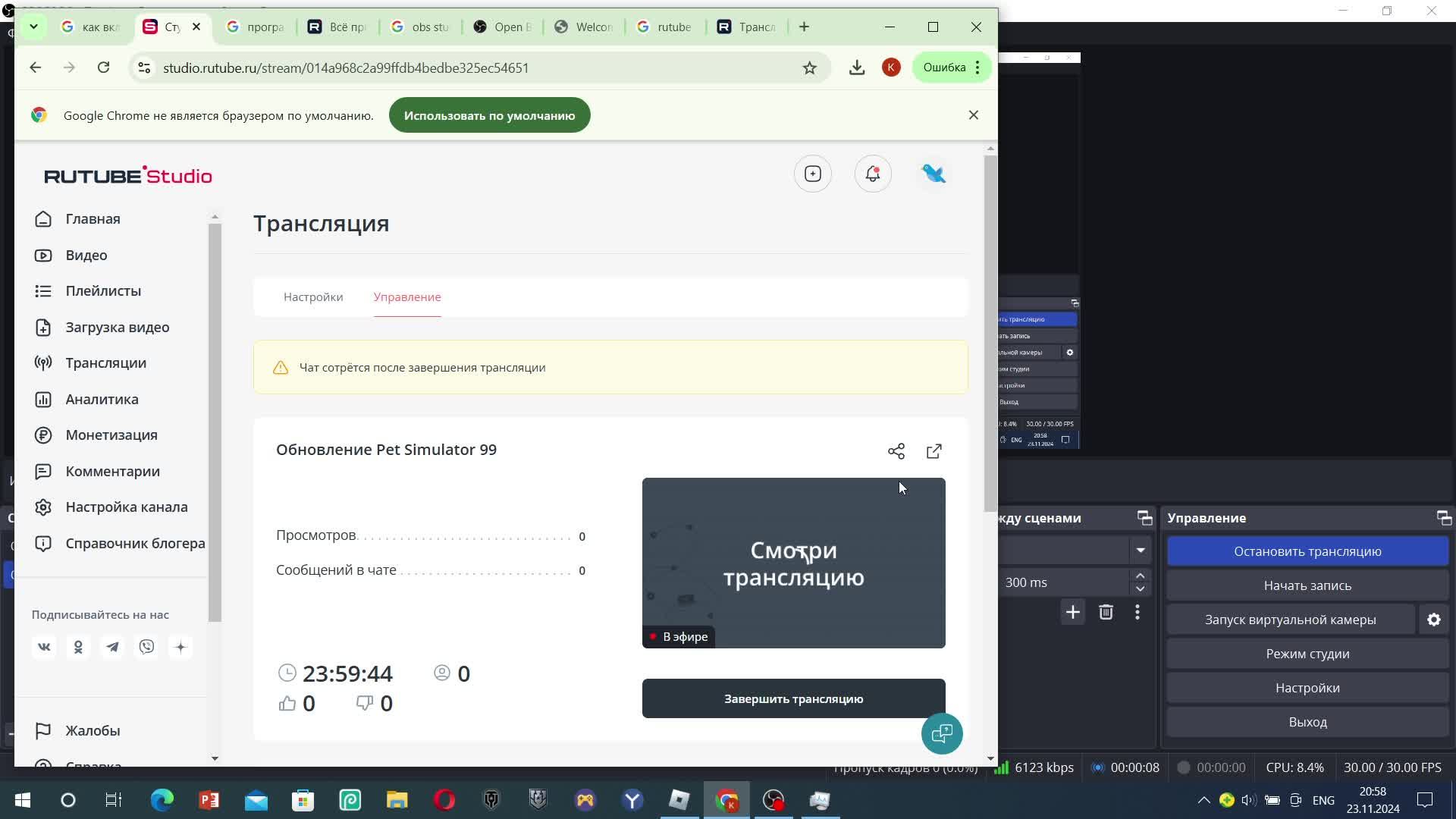Click Выход button in OBS
The image size is (1456, 819).
(x=1308, y=723)
